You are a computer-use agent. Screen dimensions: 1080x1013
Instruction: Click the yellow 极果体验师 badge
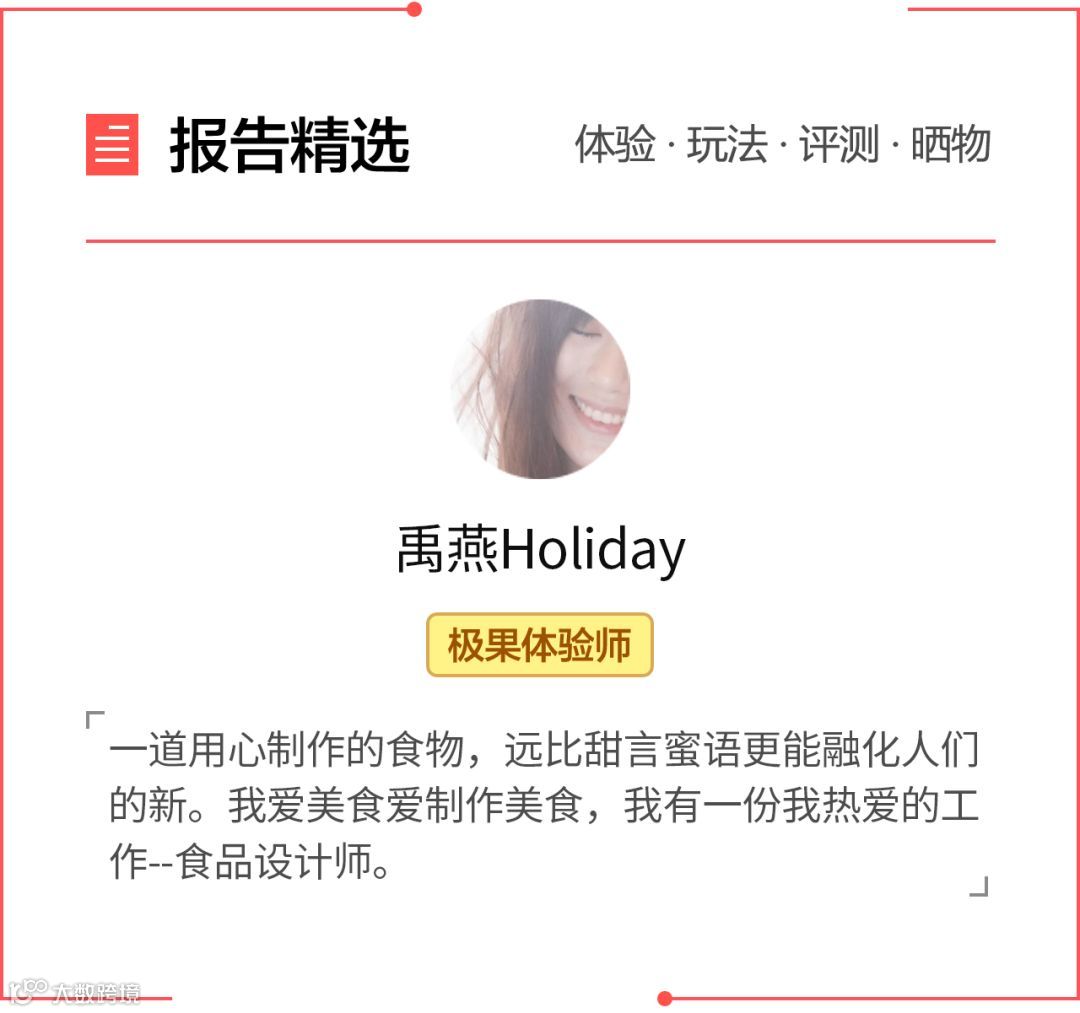[x=540, y=645]
